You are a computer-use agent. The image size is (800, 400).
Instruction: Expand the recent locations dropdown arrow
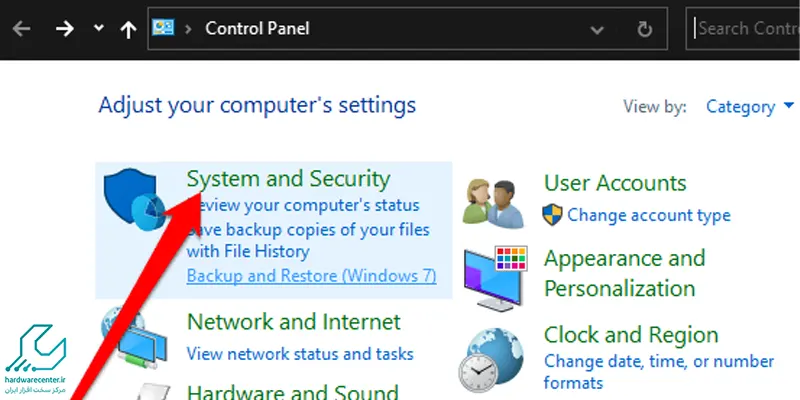[x=98, y=28]
